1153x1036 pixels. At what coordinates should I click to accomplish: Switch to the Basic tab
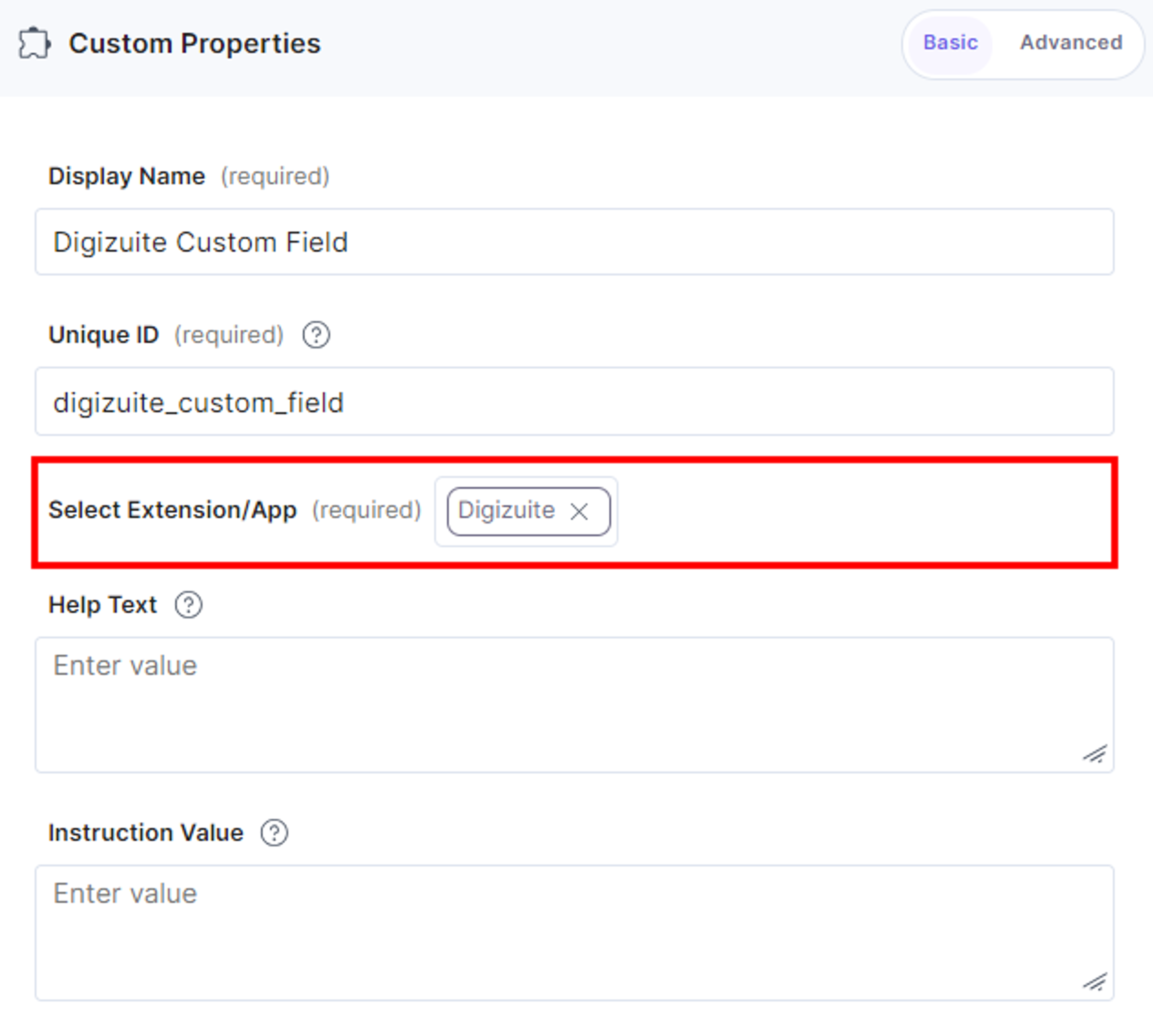coord(950,43)
